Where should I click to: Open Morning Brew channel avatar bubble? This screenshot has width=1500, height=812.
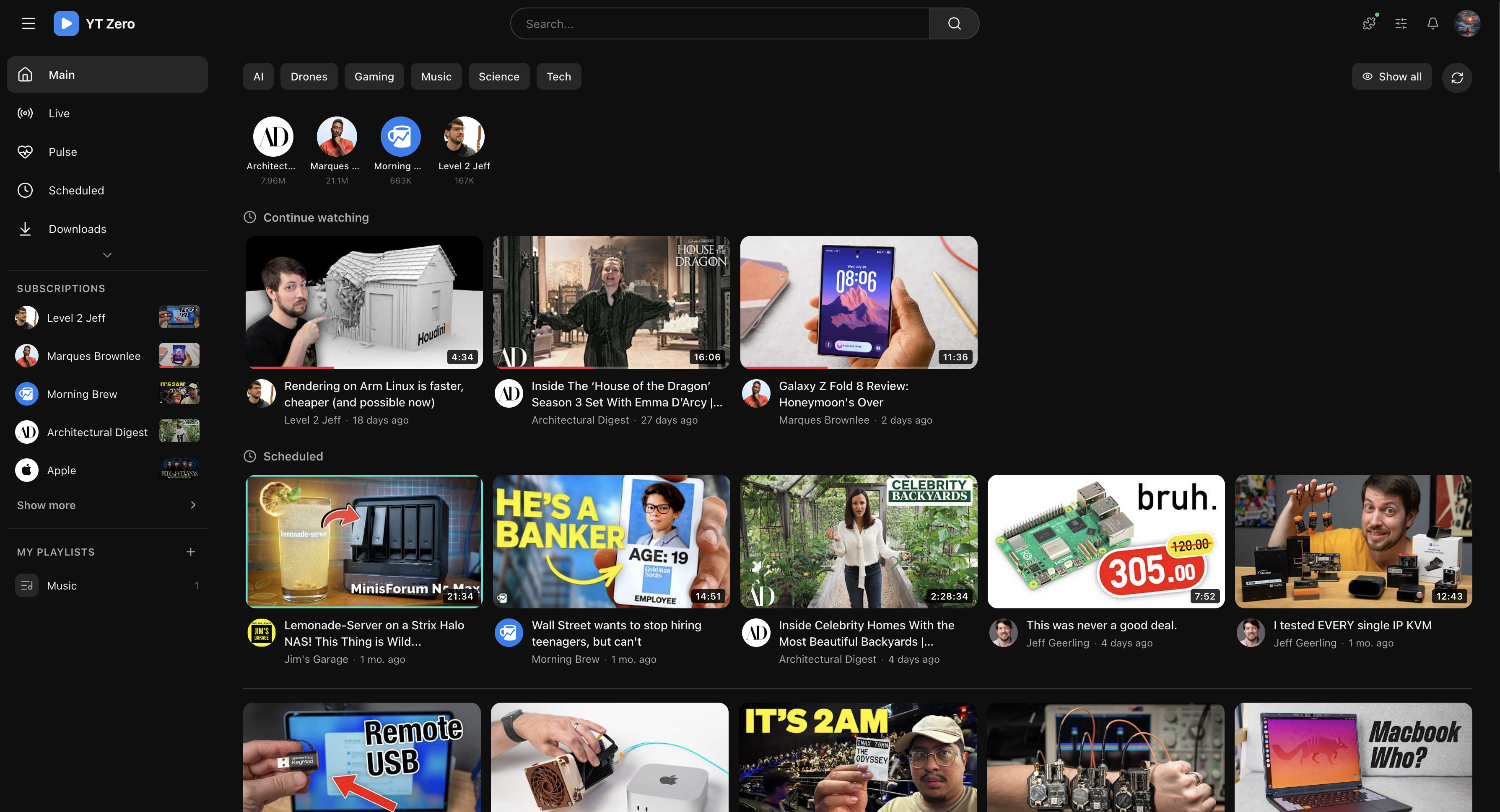(x=401, y=136)
